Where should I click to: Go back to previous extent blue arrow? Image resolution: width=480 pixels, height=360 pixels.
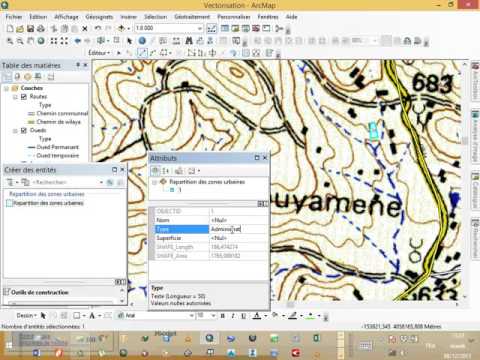coord(77,41)
